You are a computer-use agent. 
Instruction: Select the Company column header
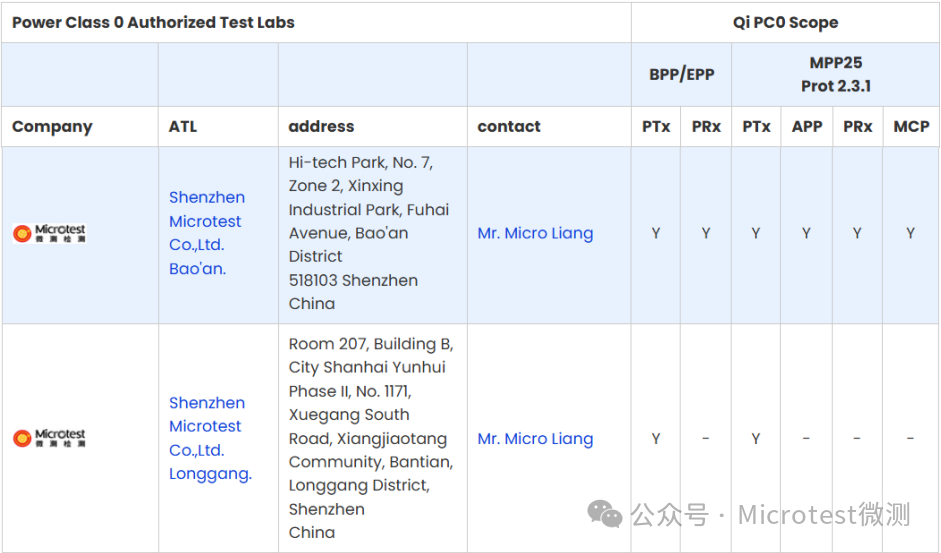pos(52,127)
